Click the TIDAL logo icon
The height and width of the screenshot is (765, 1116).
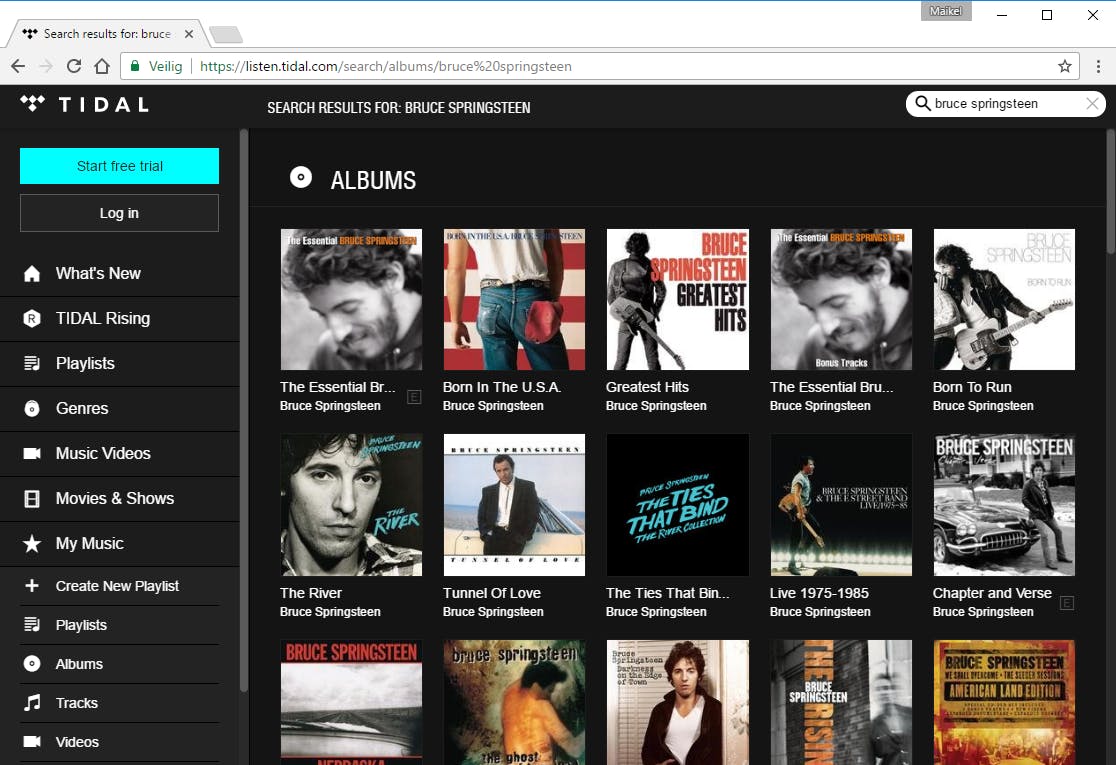(x=32, y=104)
